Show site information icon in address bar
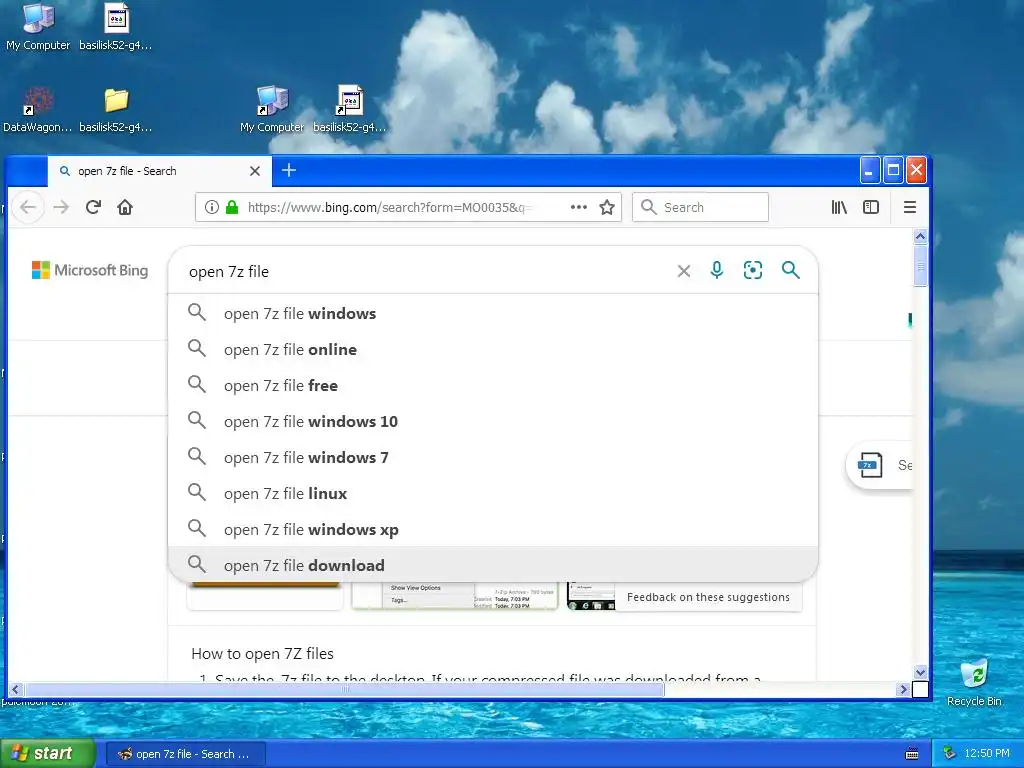1024x768 pixels. [212, 207]
